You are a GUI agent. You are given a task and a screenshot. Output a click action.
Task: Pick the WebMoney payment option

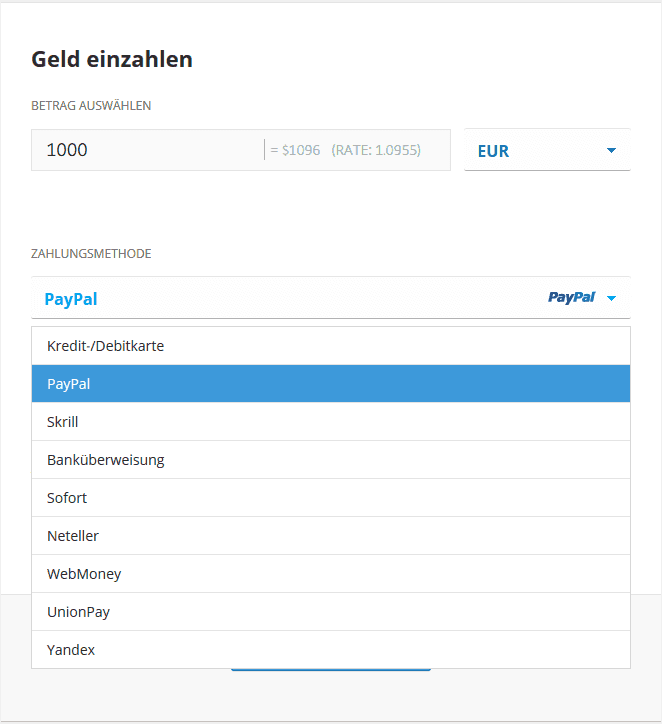coord(330,574)
